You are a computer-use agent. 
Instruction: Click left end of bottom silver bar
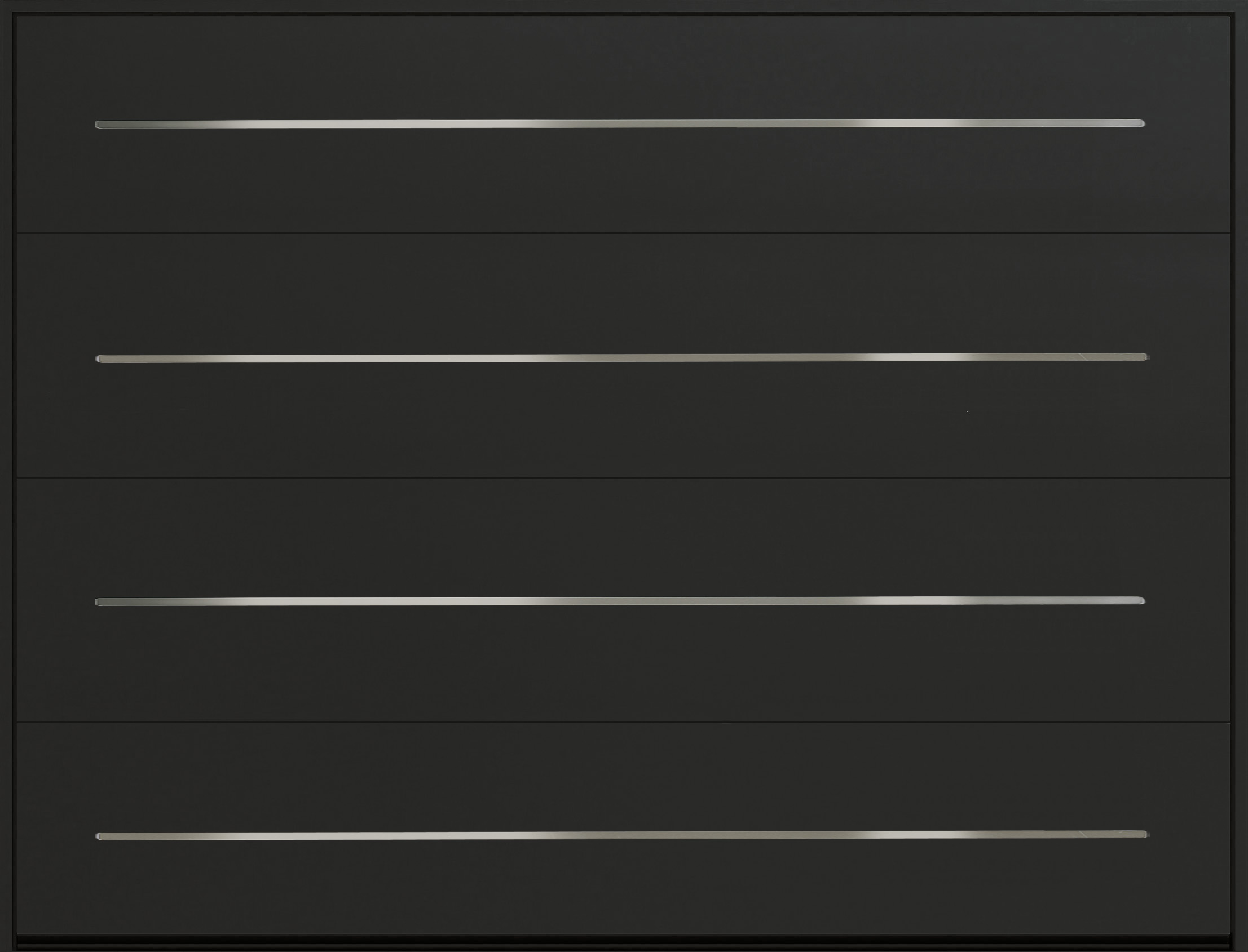pos(100,836)
